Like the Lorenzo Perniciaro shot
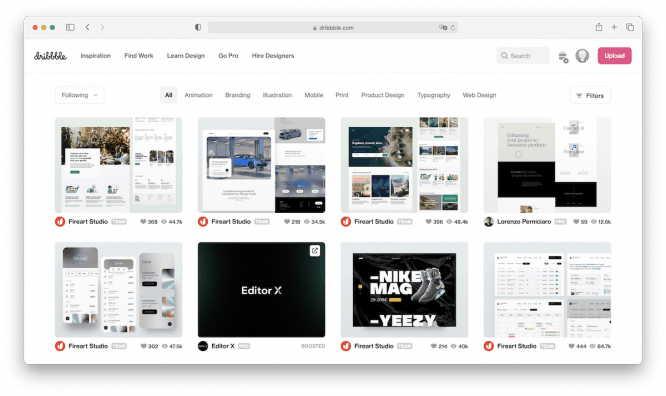 (x=576, y=221)
